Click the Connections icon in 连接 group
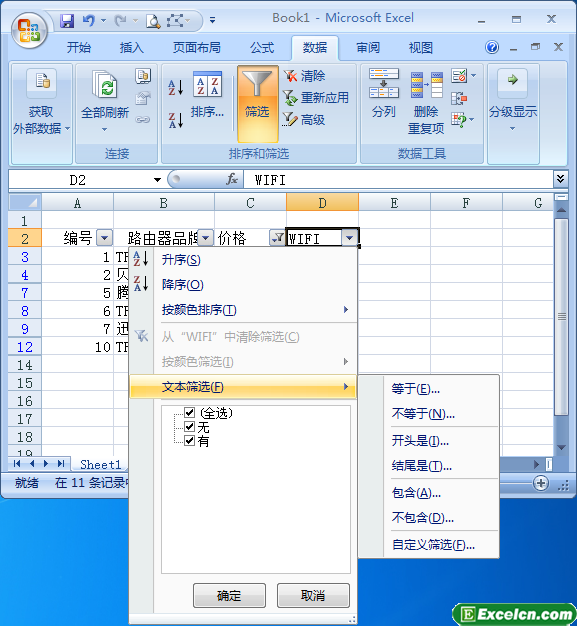The image size is (577, 626). pyautogui.click(x=143, y=76)
